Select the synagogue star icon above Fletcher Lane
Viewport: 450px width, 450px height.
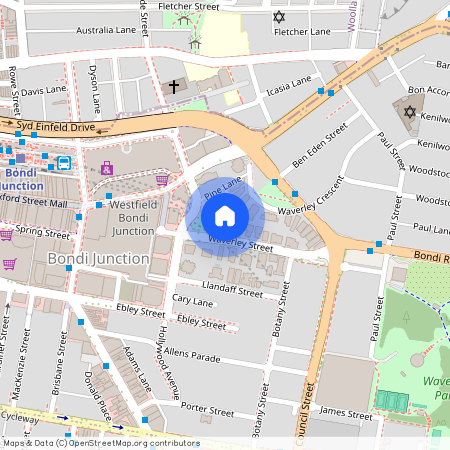pyautogui.click(x=279, y=17)
